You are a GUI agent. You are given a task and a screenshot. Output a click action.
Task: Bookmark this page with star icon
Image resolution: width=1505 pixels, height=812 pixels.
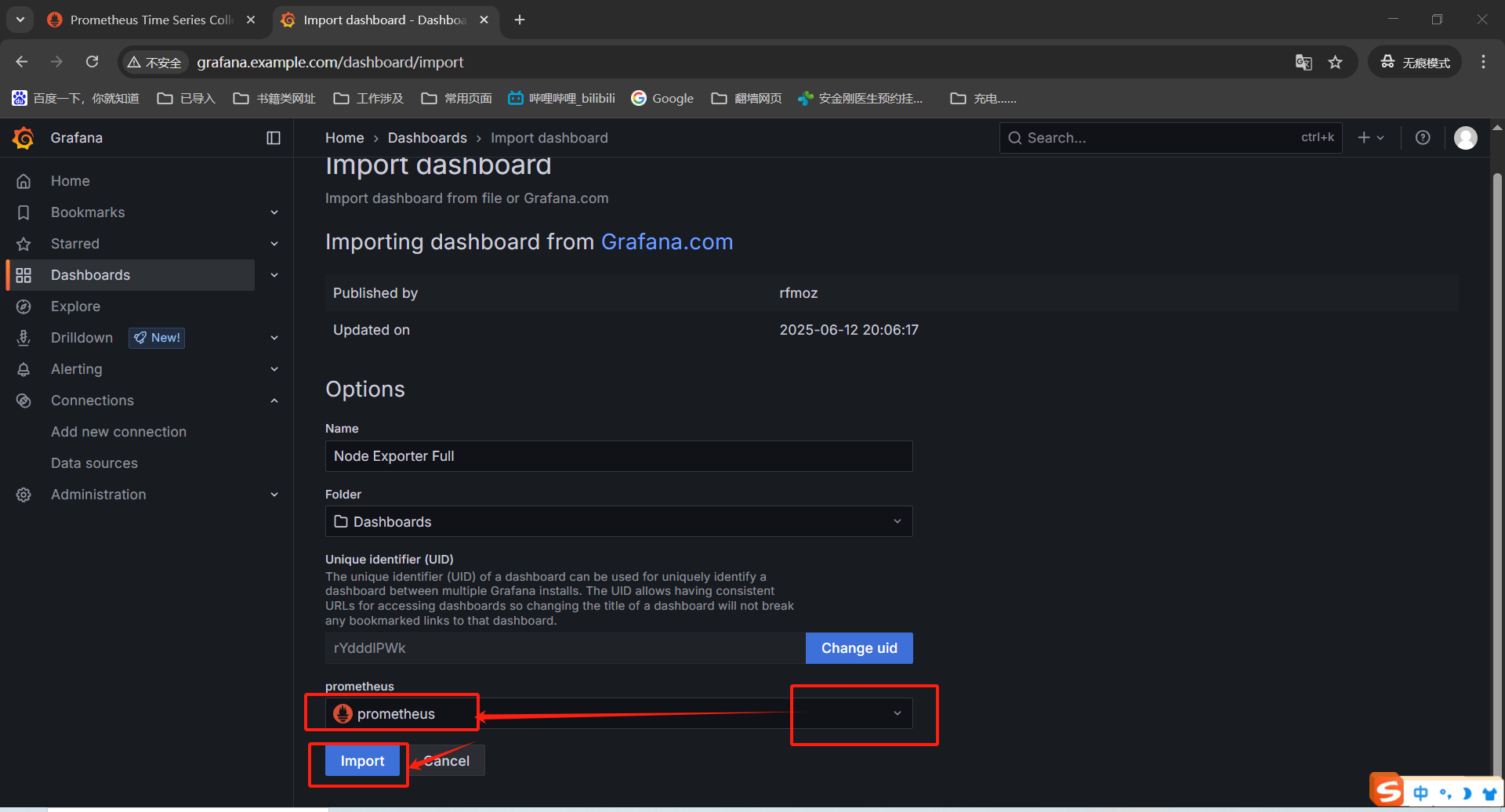[1336, 62]
